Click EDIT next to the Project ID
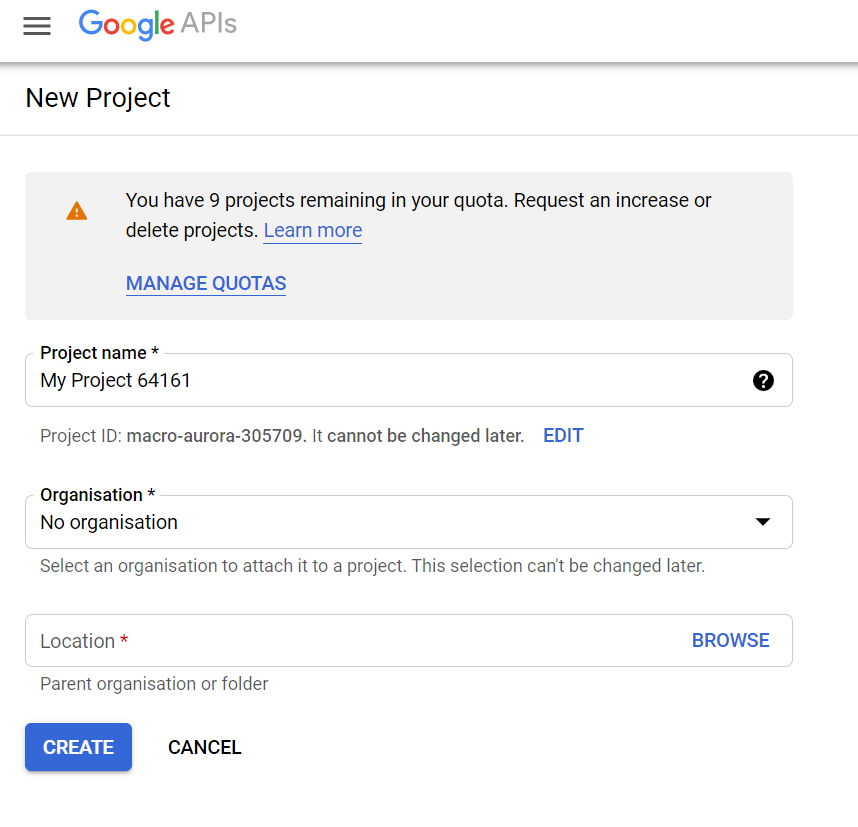 point(562,435)
